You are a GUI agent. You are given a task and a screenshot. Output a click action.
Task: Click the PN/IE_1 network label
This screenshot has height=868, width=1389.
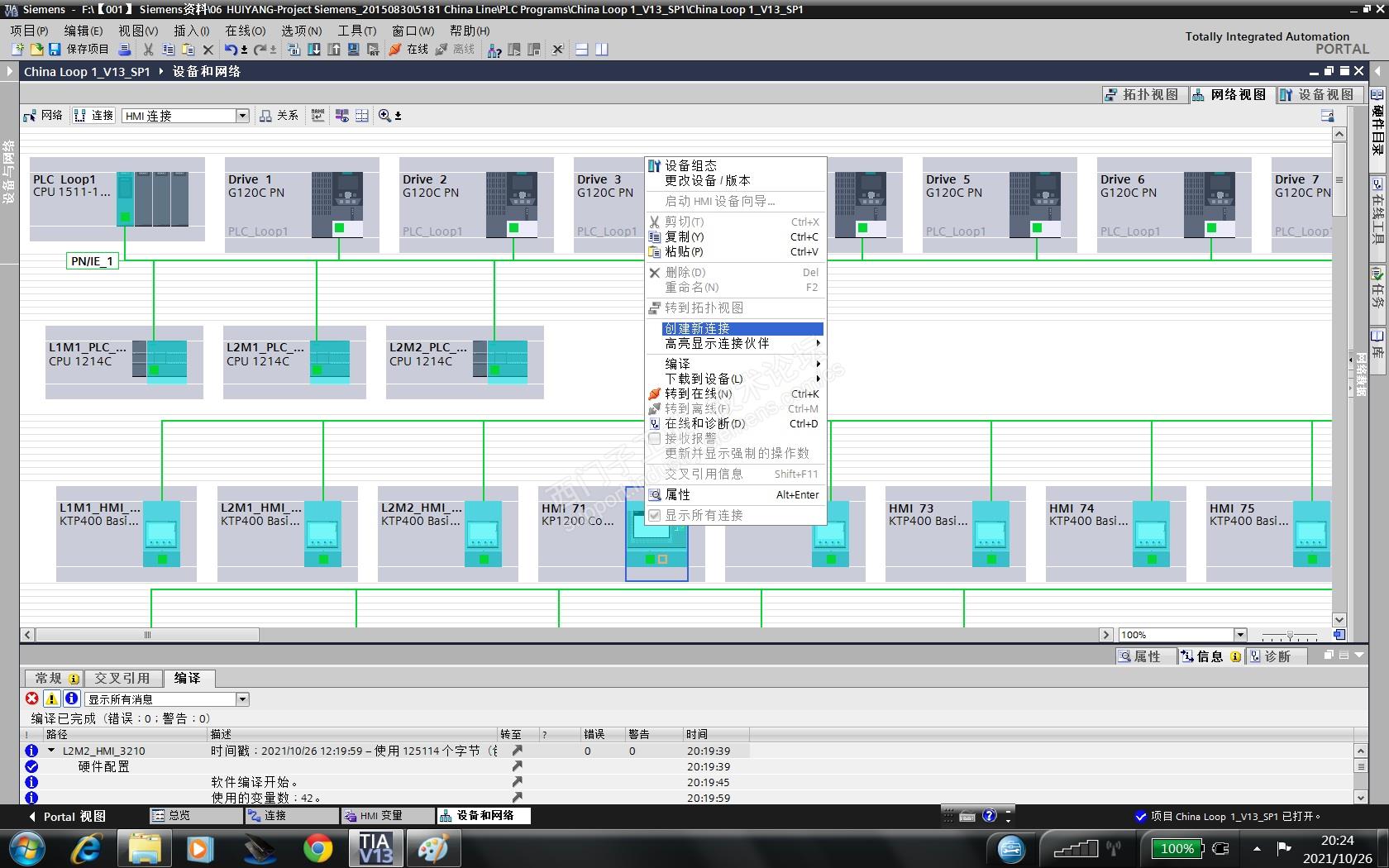92,261
